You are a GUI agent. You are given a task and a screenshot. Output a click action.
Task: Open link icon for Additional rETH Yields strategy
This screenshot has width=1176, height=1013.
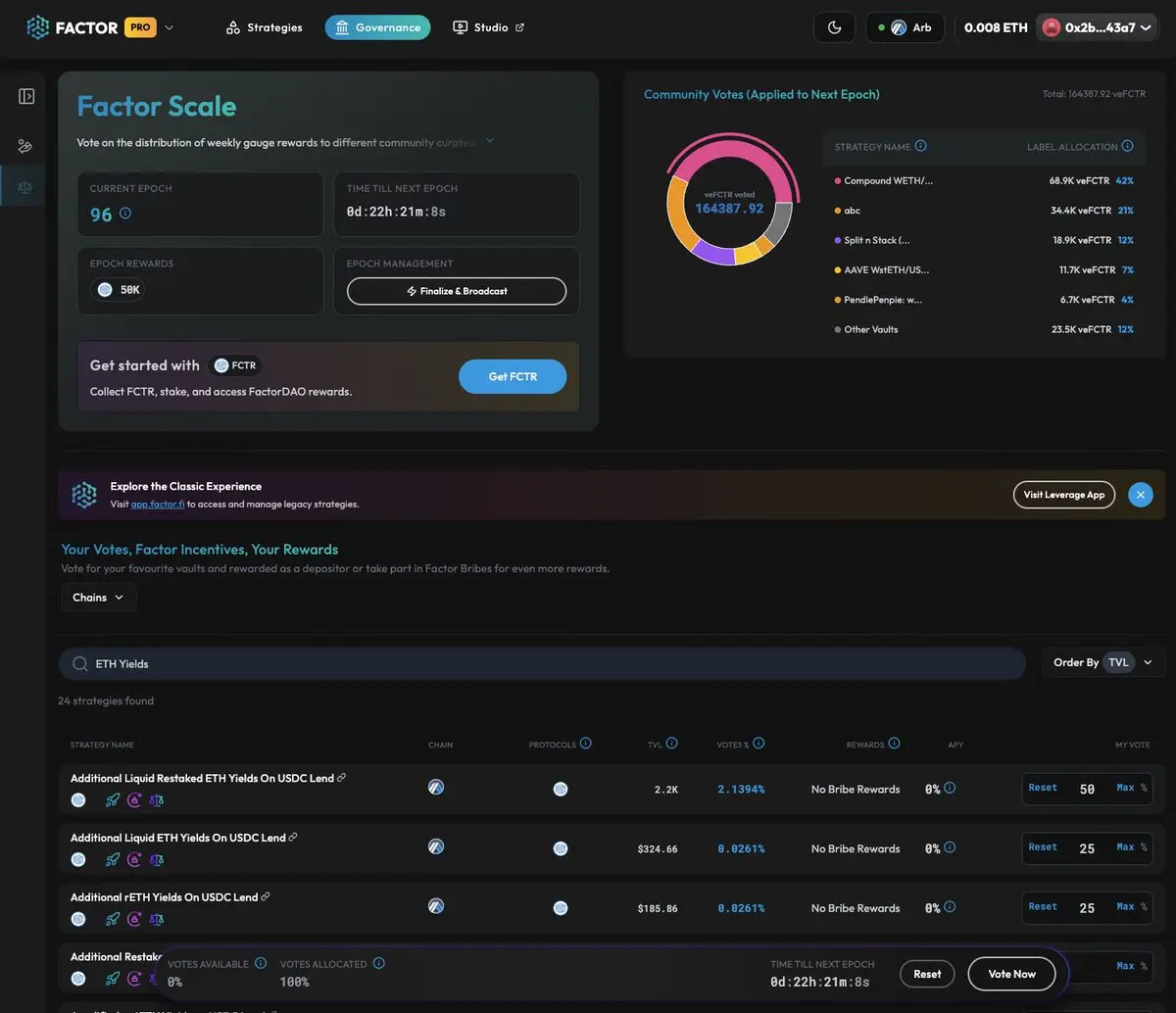(266, 896)
